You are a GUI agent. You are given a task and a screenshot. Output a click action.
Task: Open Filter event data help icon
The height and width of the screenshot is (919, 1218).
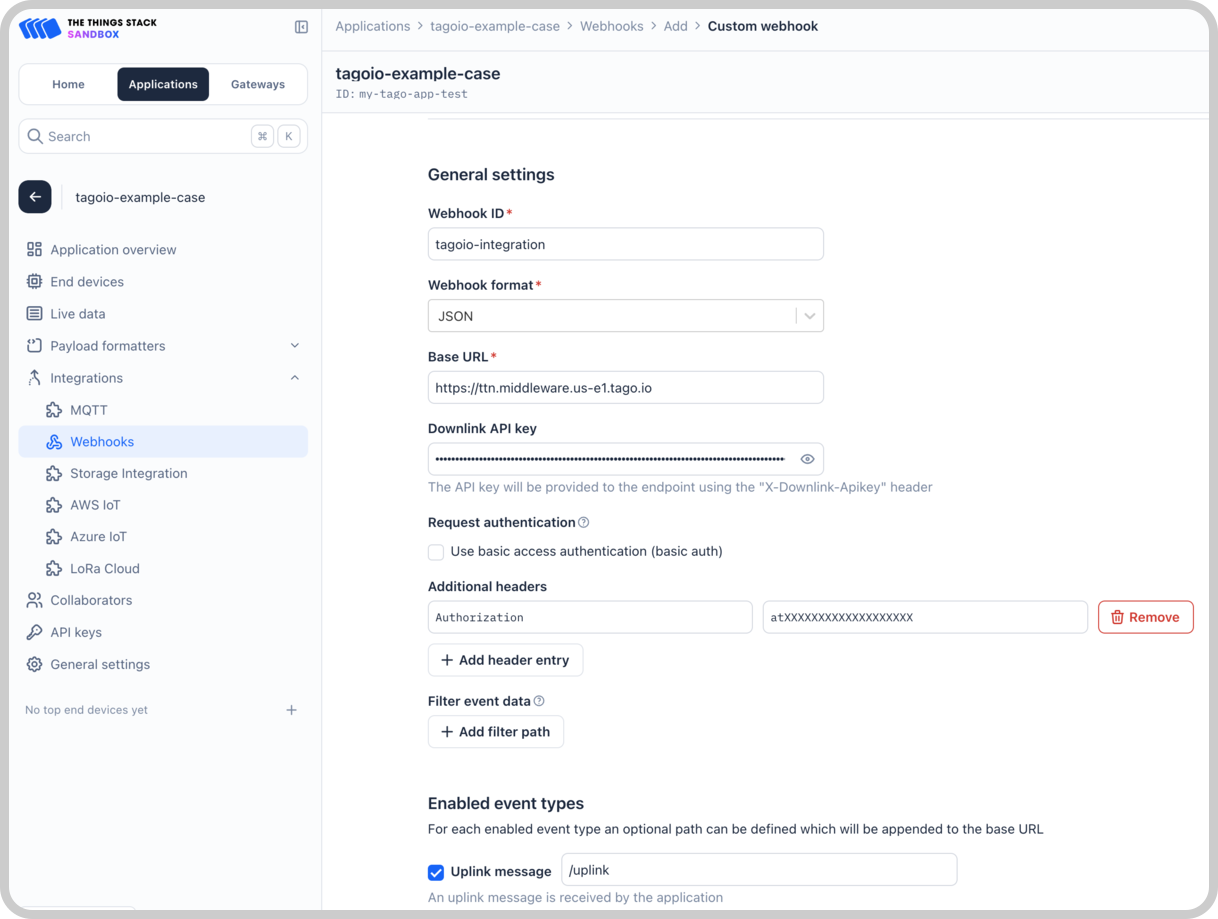(x=539, y=701)
